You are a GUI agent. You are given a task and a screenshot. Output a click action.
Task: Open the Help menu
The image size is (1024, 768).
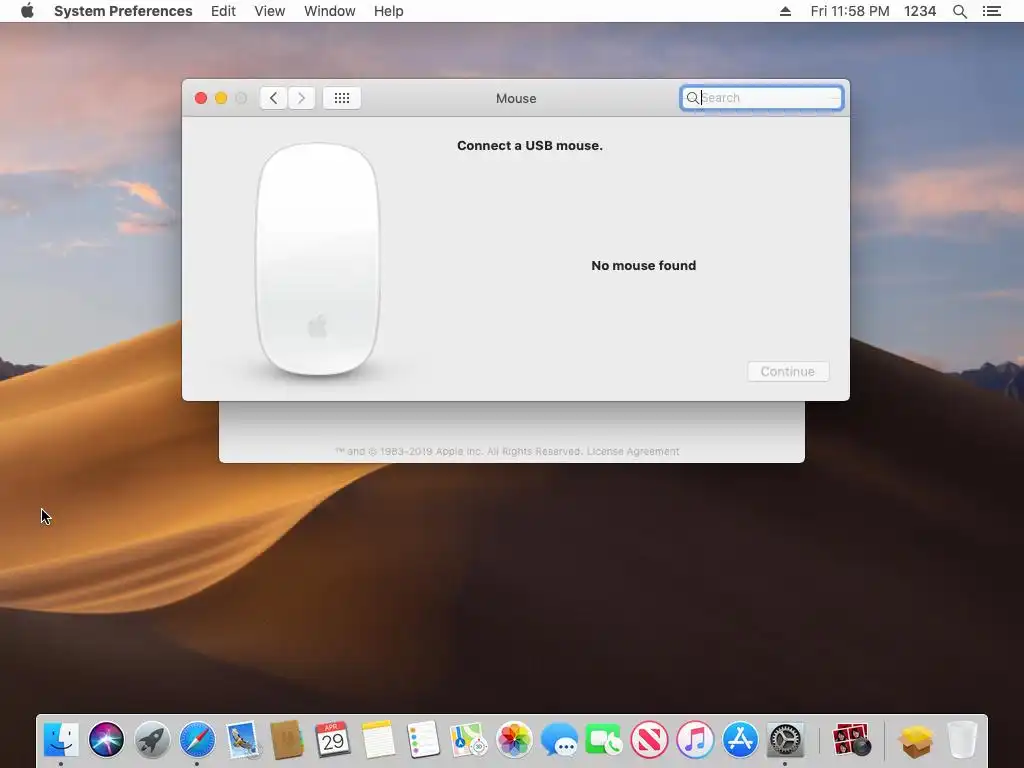(389, 11)
